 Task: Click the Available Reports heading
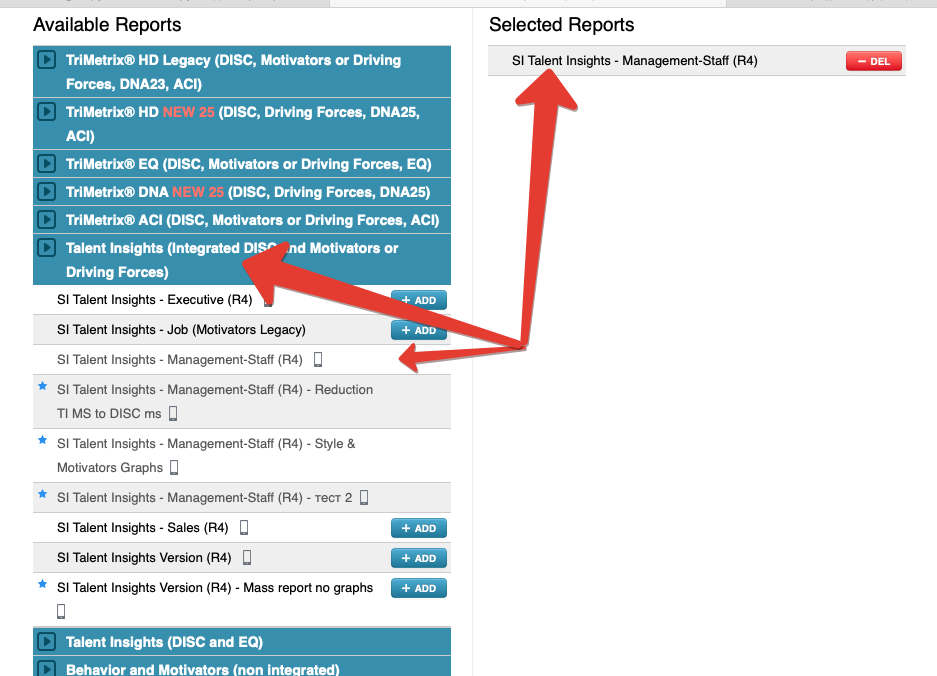click(107, 25)
